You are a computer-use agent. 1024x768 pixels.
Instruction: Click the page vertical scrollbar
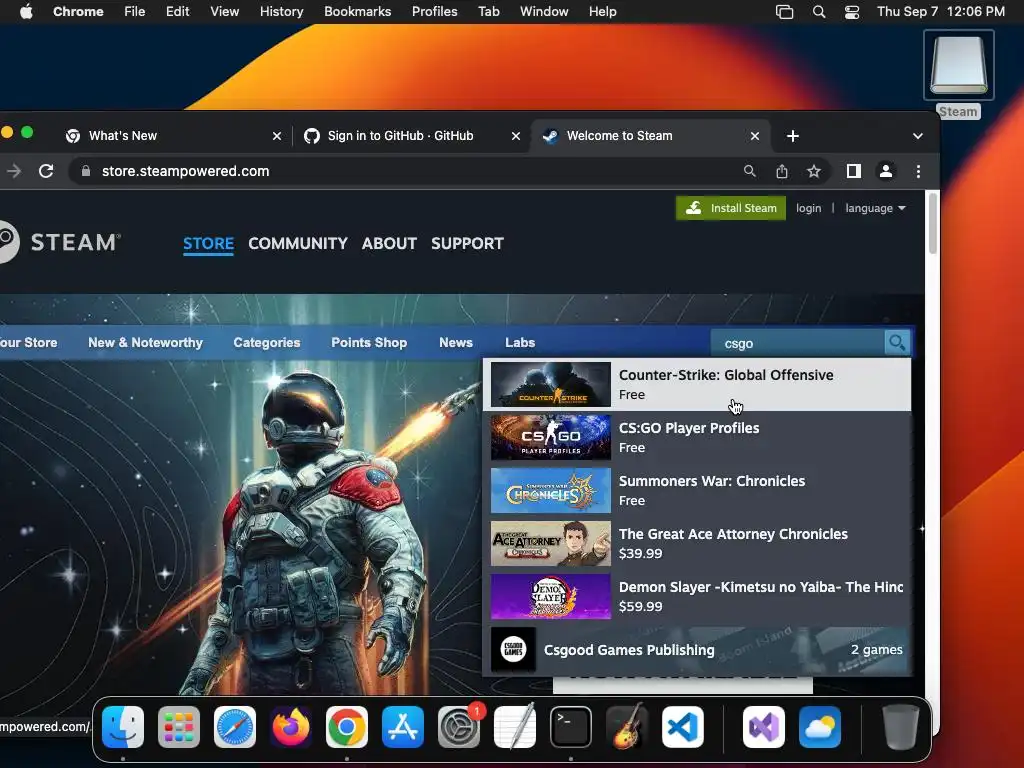pyautogui.click(x=933, y=223)
